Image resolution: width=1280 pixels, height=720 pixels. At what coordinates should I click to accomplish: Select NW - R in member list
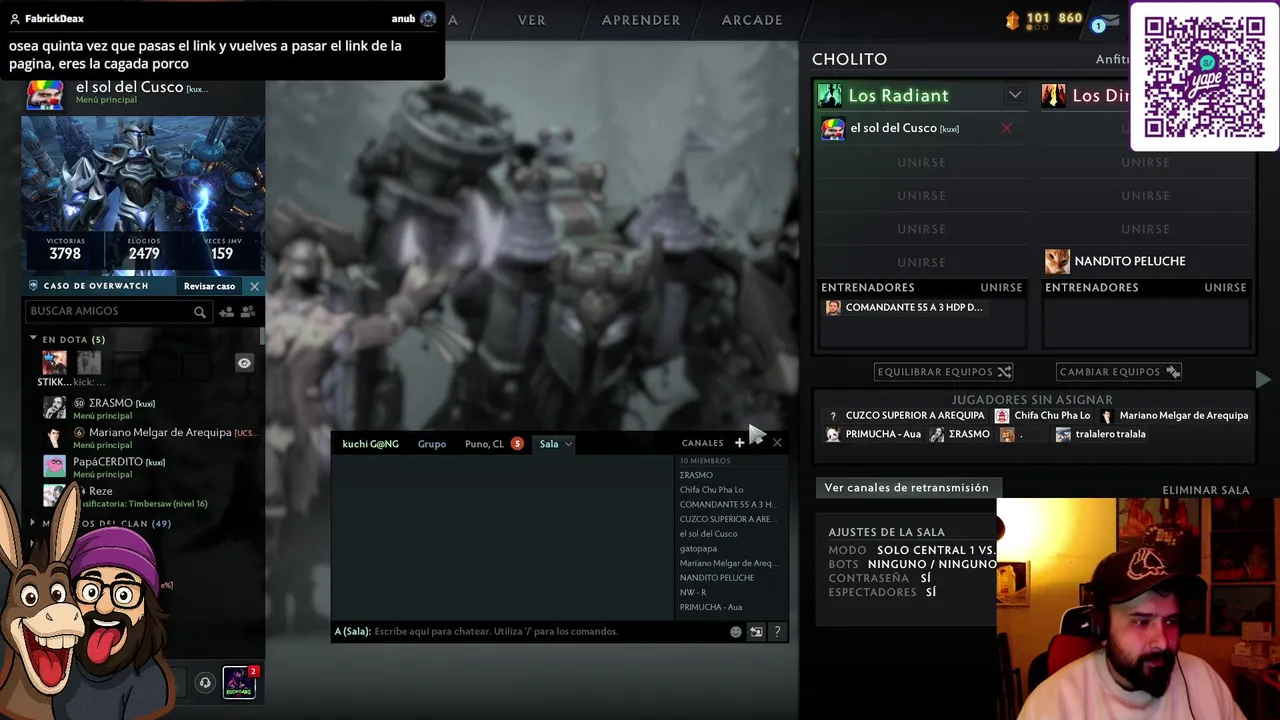[693, 592]
